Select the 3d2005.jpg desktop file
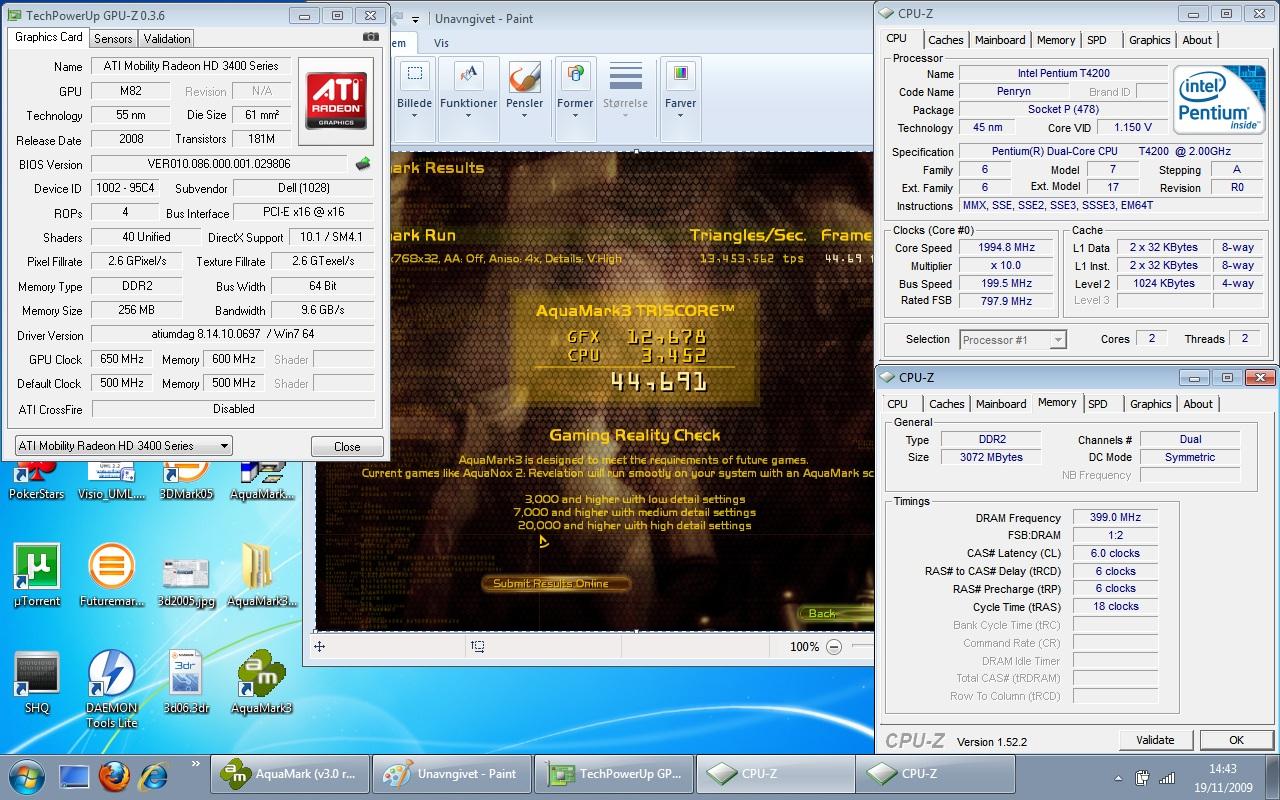Viewport: 1280px width, 800px height. [x=186, y=580]
